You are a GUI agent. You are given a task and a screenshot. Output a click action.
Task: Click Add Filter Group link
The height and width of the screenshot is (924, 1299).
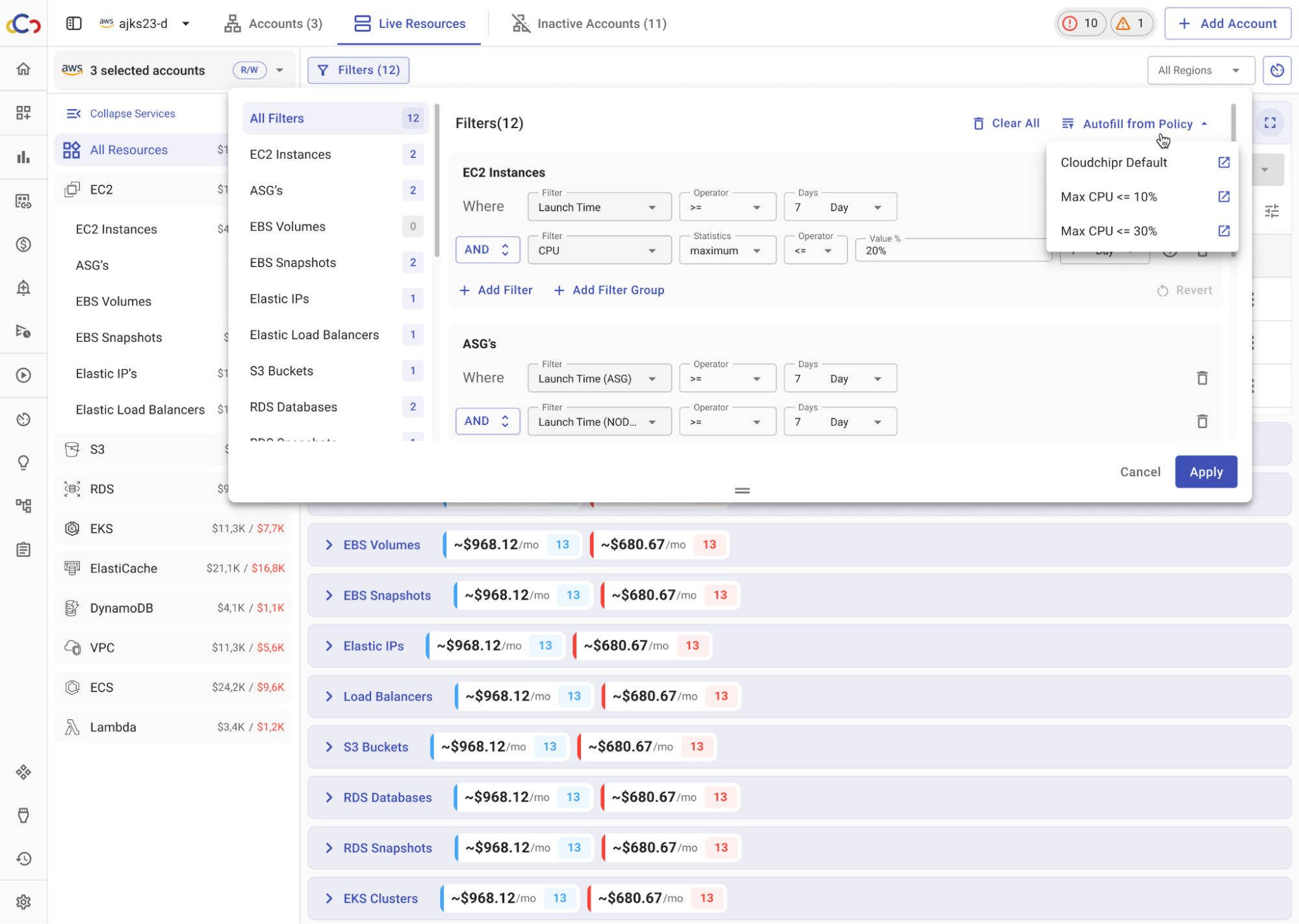(x=609, y=290)
